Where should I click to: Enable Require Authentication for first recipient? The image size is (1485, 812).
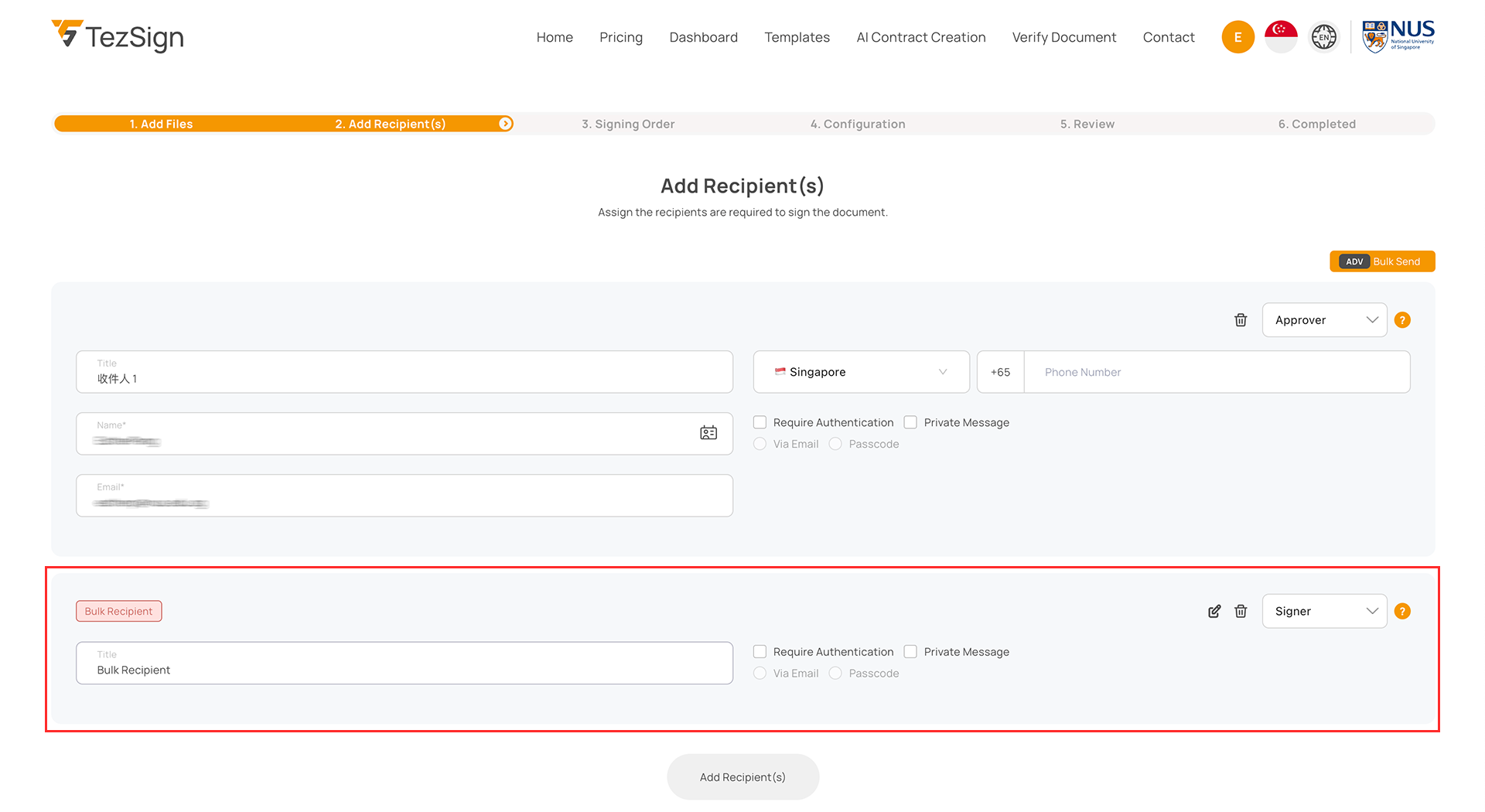[x=760, y=422]
